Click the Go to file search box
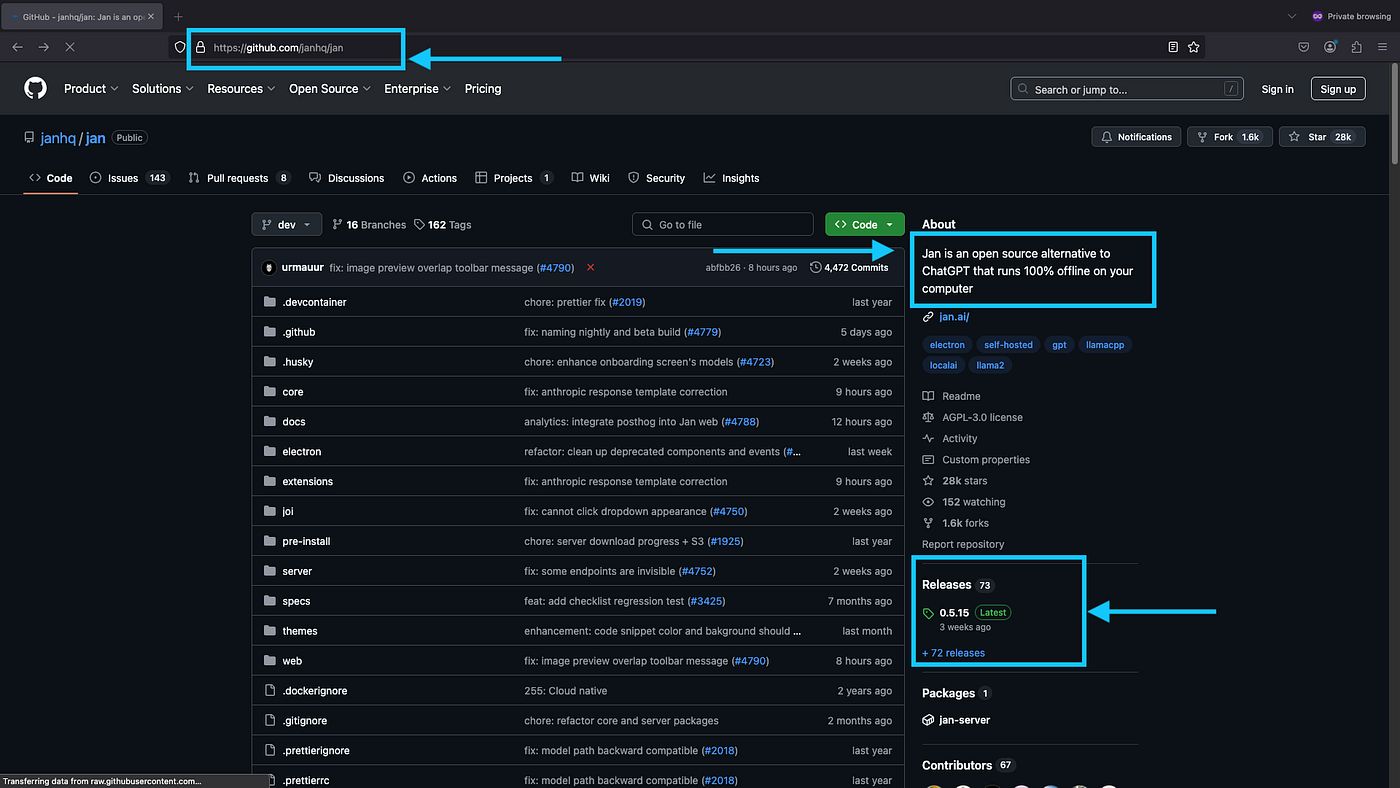Screen dimensions: 1400x788 [723, 225]
